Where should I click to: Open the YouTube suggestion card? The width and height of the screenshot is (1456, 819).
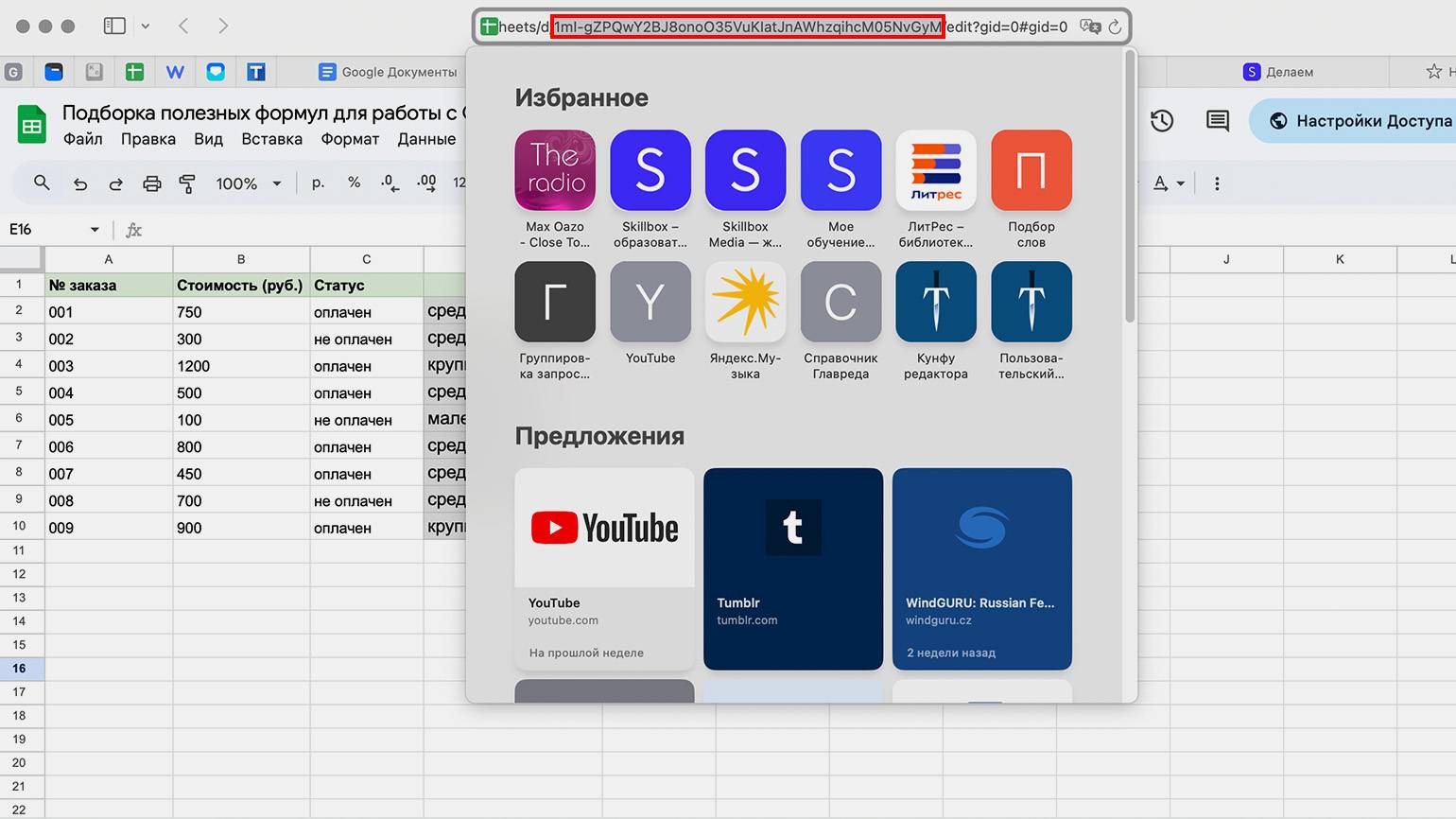(604, 568)
